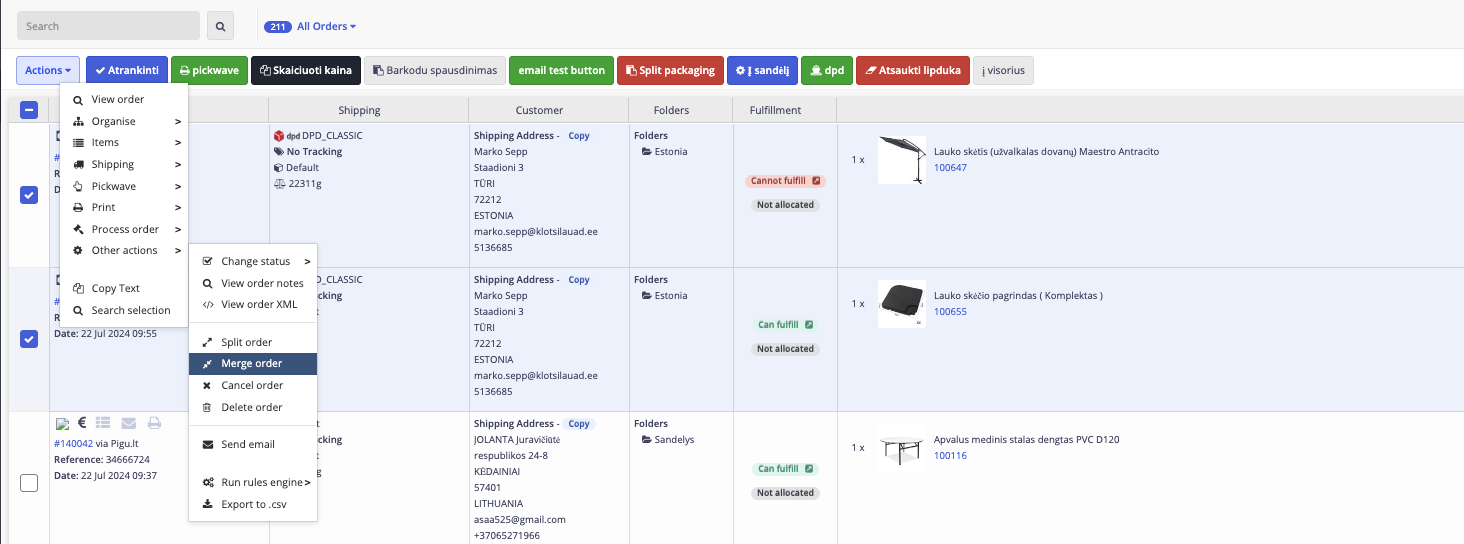The image size is (1464, 544).
Task: Click the envelope icon on order #140042
Action: coord(129,423)
